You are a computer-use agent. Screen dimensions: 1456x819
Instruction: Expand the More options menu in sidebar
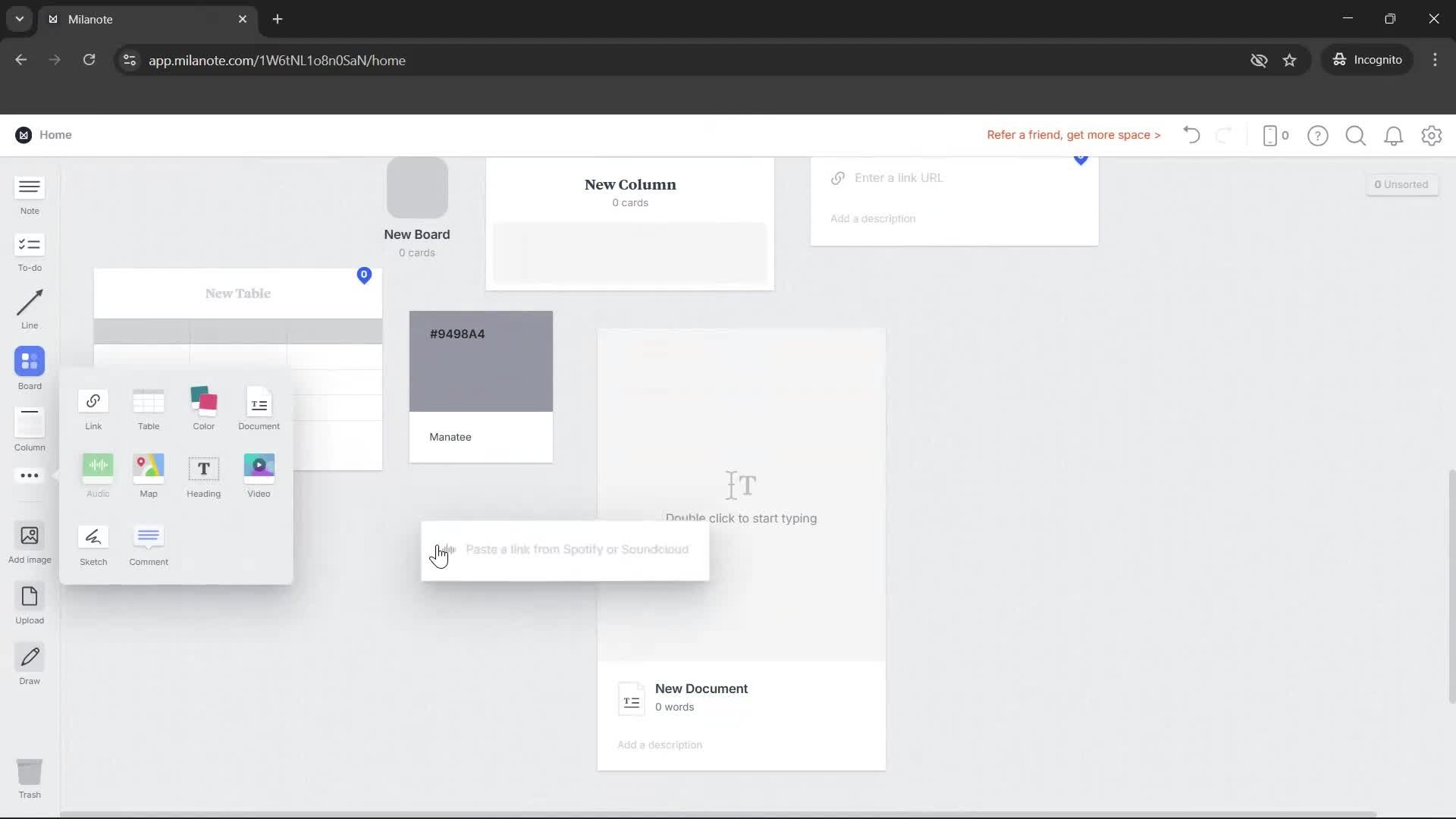tap(29, 475)
